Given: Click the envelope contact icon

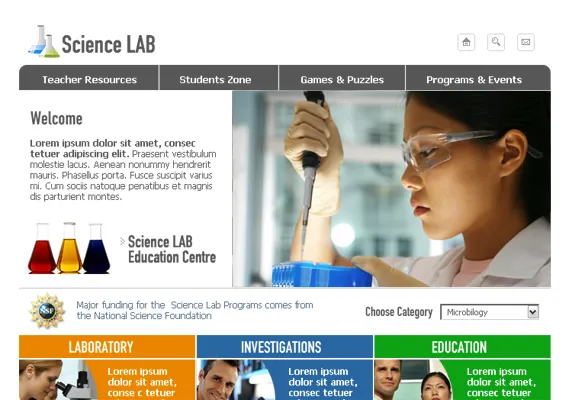Looking at the screenshot, I should (526, 42).
